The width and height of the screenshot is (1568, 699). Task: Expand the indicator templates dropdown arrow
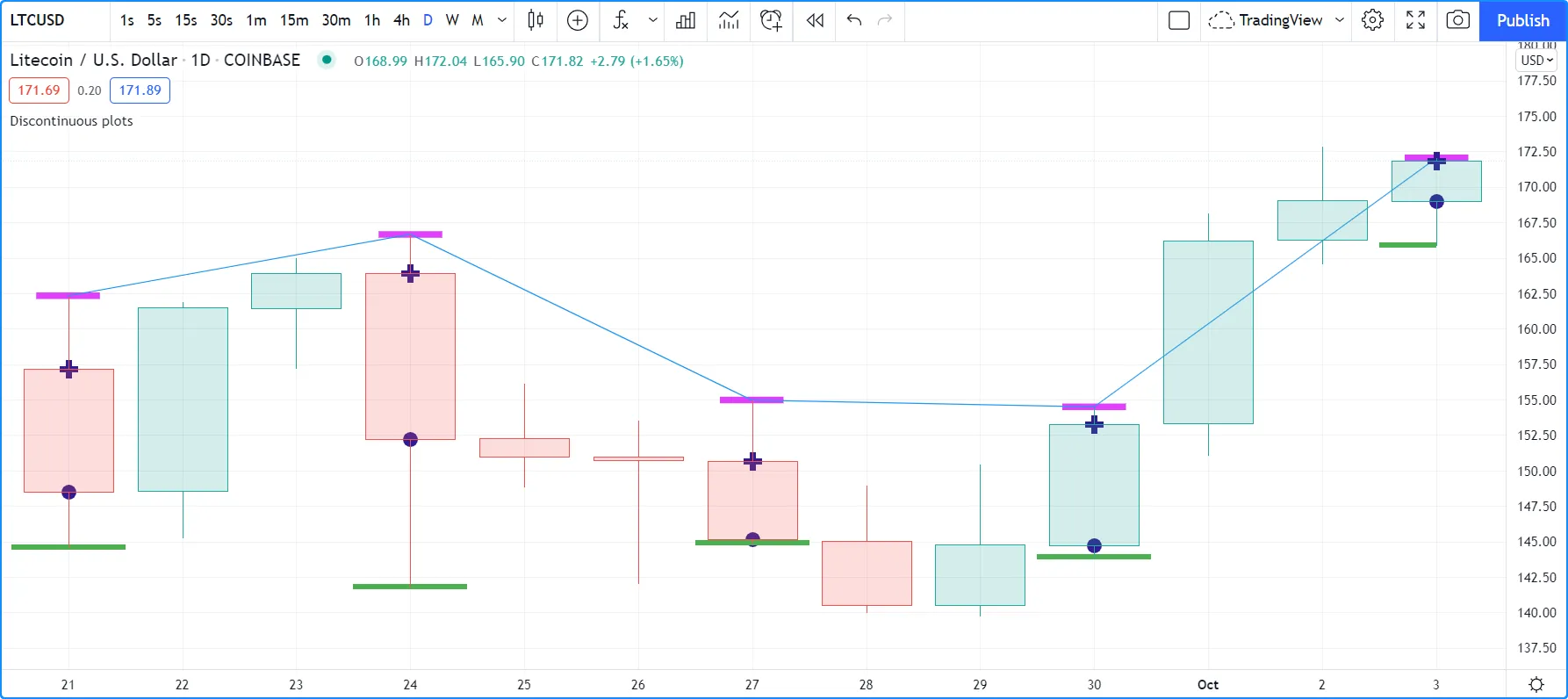(652, 20)
